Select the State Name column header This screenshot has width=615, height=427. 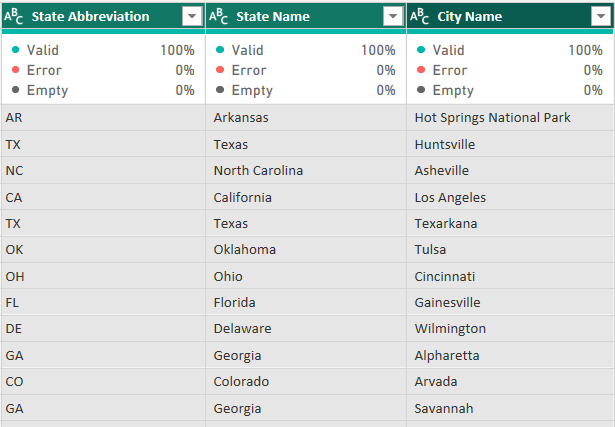[306, 16]
